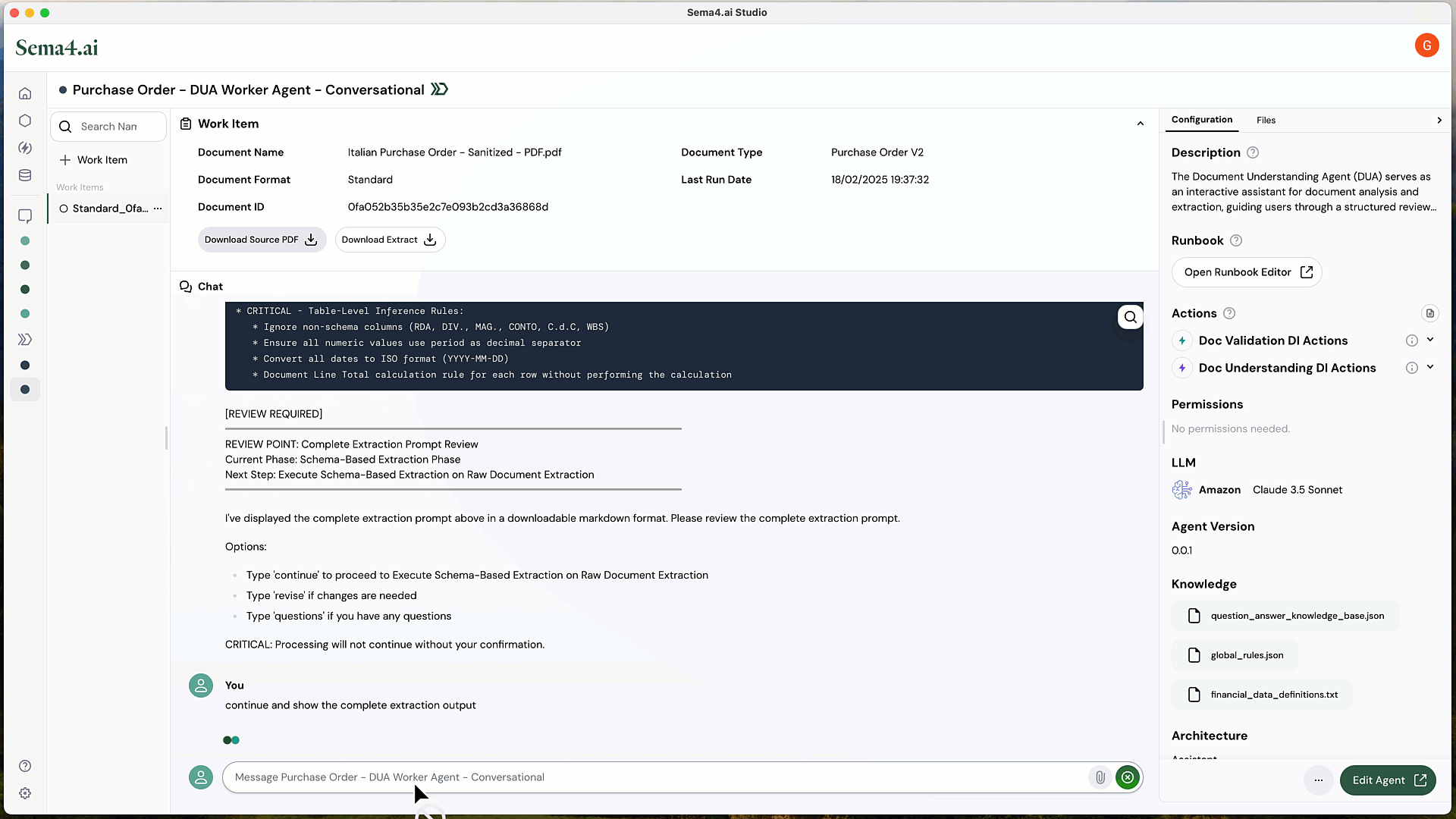
Task: Expand Doc Understanding DI Actions
Action: click(x=1430, y=367)
